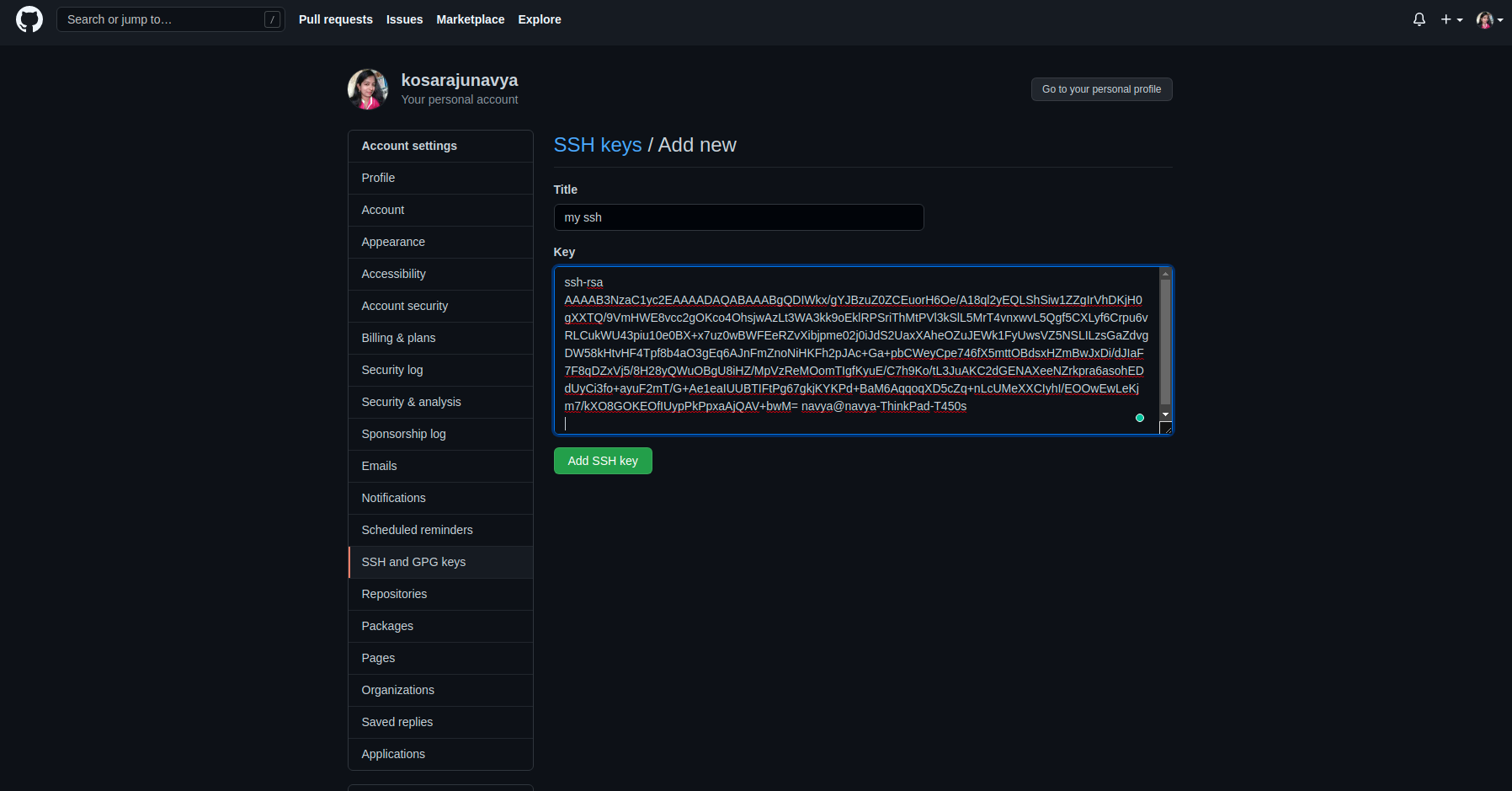Open Security & analysis
This screenshot has width=1512, height=791.
point(440,402)
